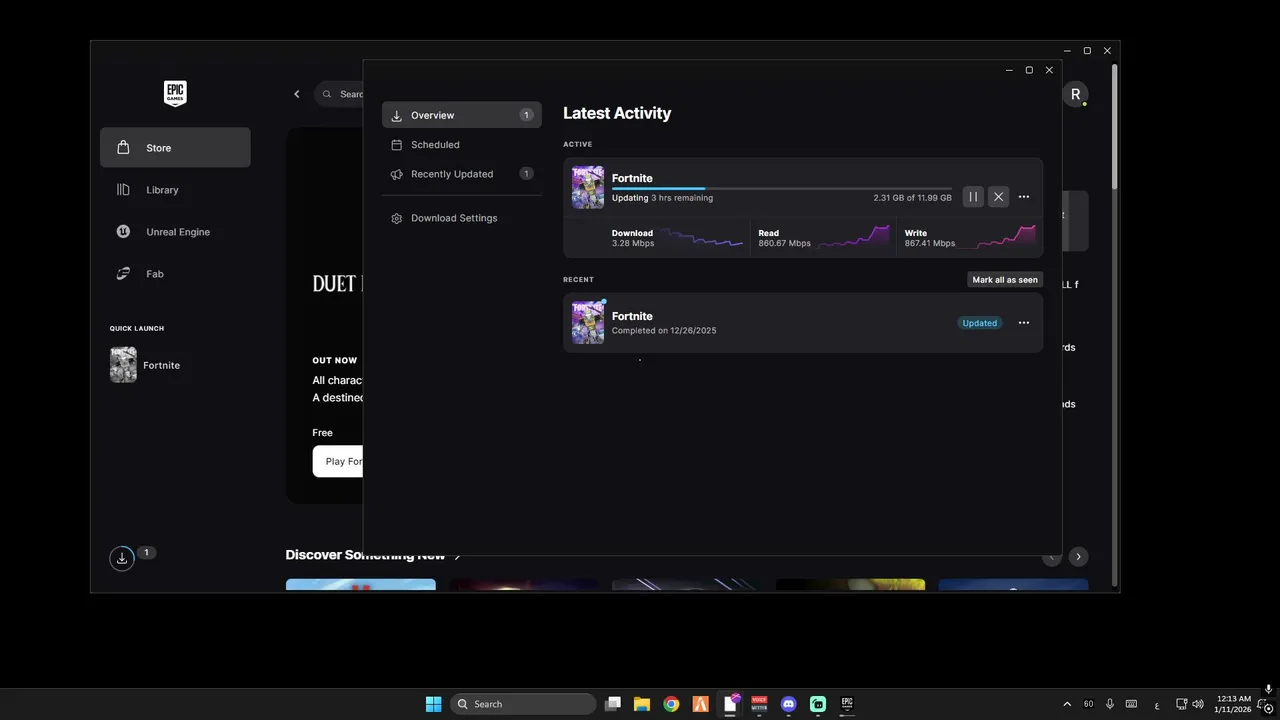The height and width of the screenshot is (720, 1280).
Task: Click the 'Updating 3 hrs remaining' status text
Action: (x=662, y=198)
